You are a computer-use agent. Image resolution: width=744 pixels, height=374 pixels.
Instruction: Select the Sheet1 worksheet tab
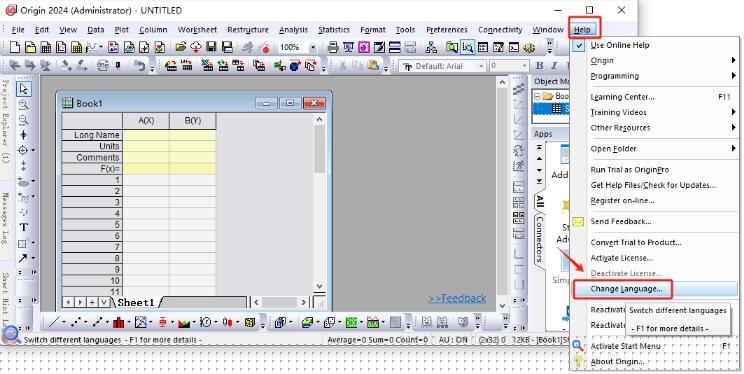[x=136, y=303]
